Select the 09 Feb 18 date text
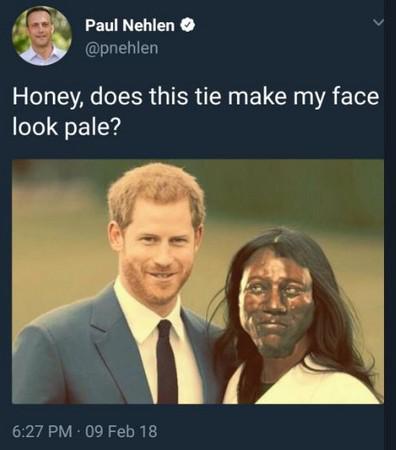396x450 pixels. click(121, 431)
